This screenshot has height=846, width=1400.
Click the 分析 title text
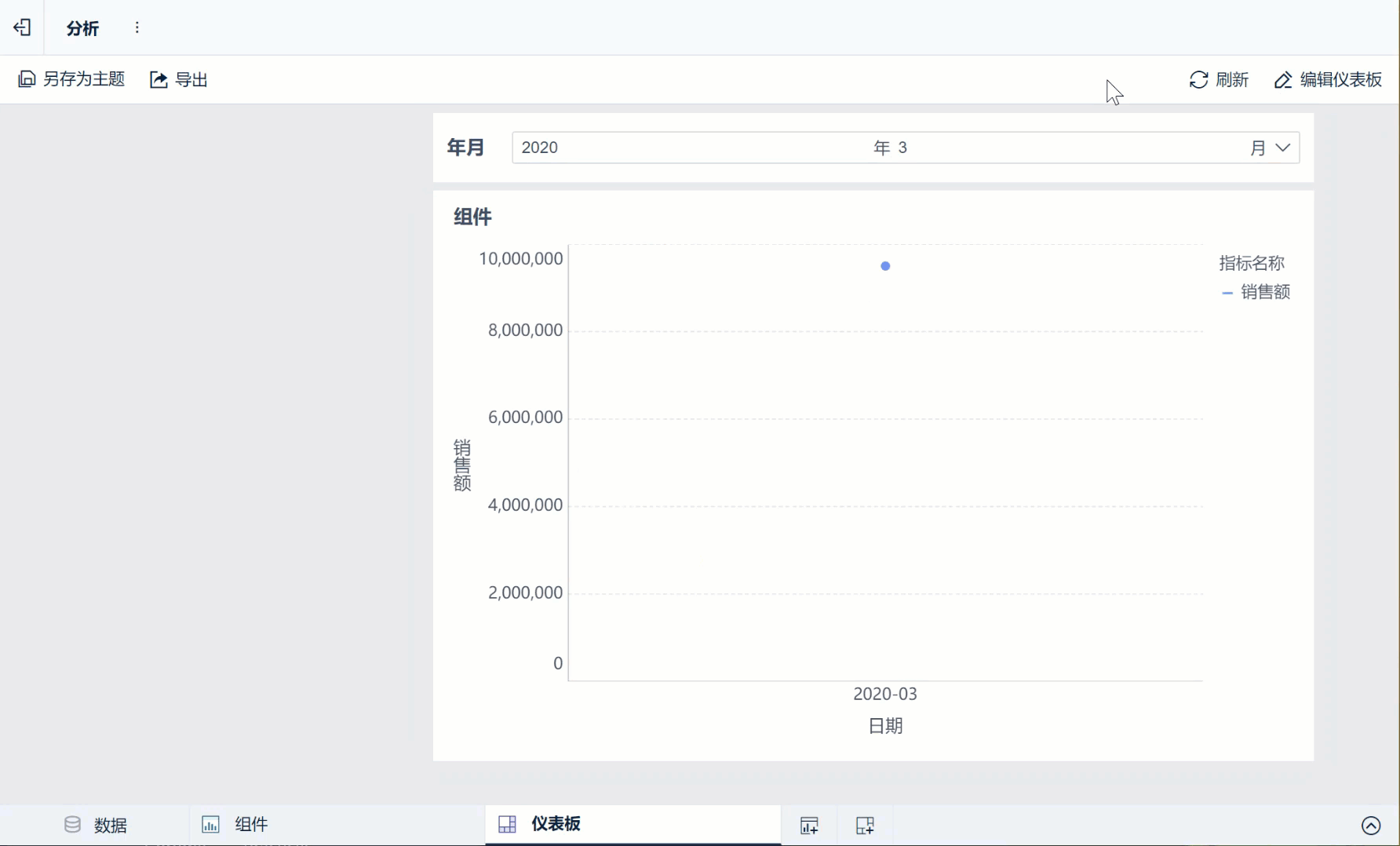pyautogui.click(x=82, y=28)
